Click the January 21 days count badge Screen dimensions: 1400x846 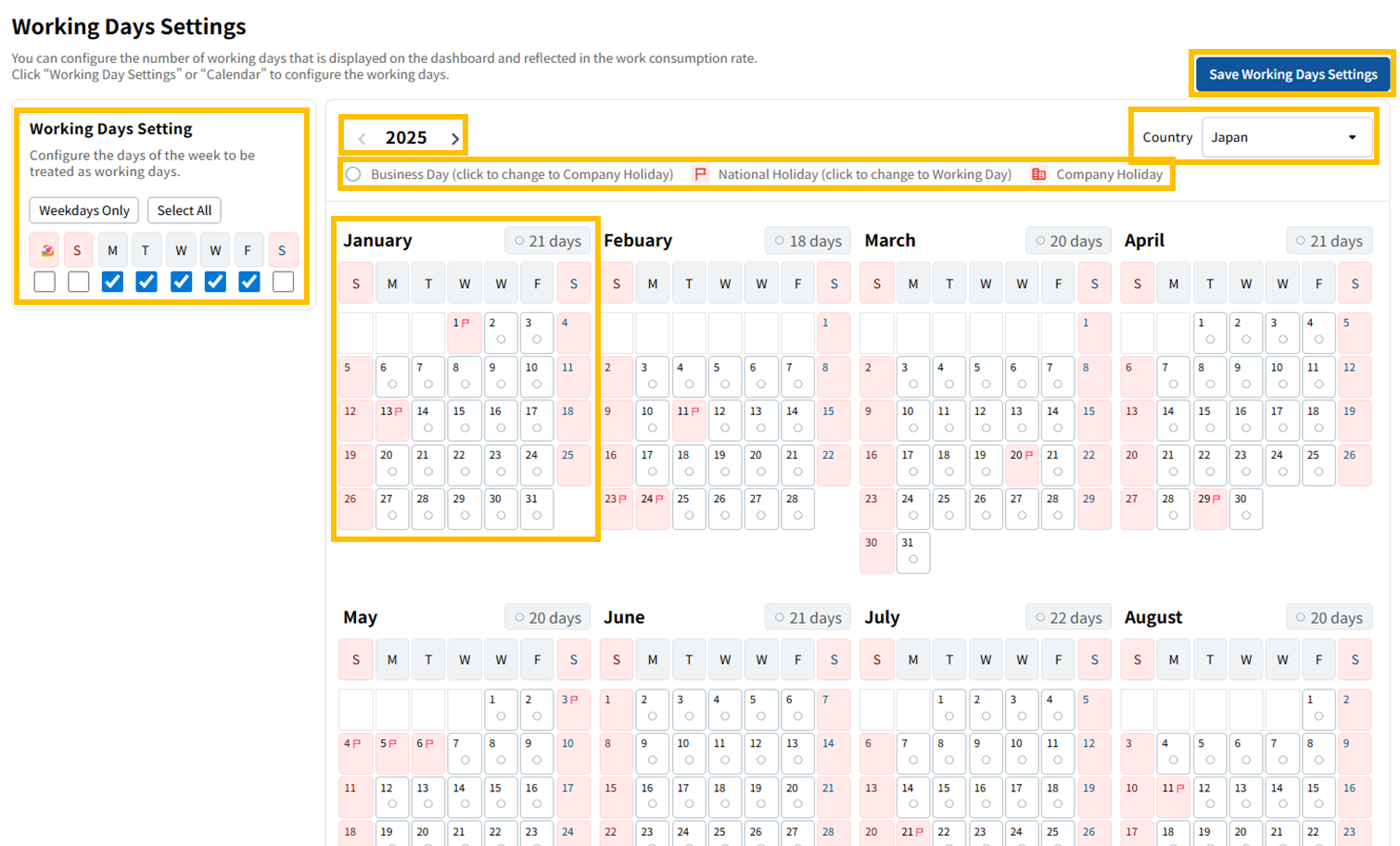[x=548, y=241]
